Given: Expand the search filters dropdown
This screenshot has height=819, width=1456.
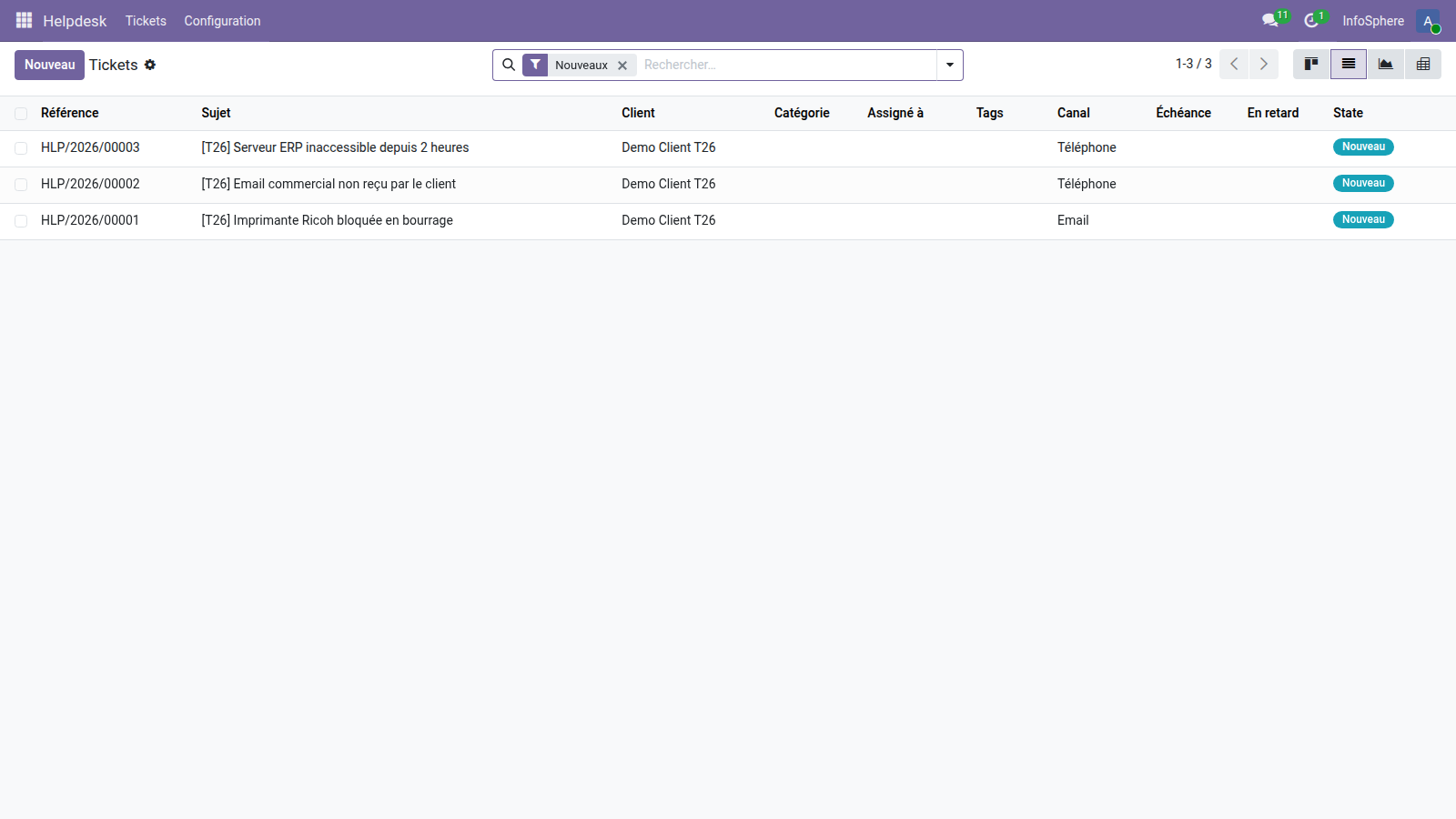Looking at the screenshot, I should pos(949,65).
